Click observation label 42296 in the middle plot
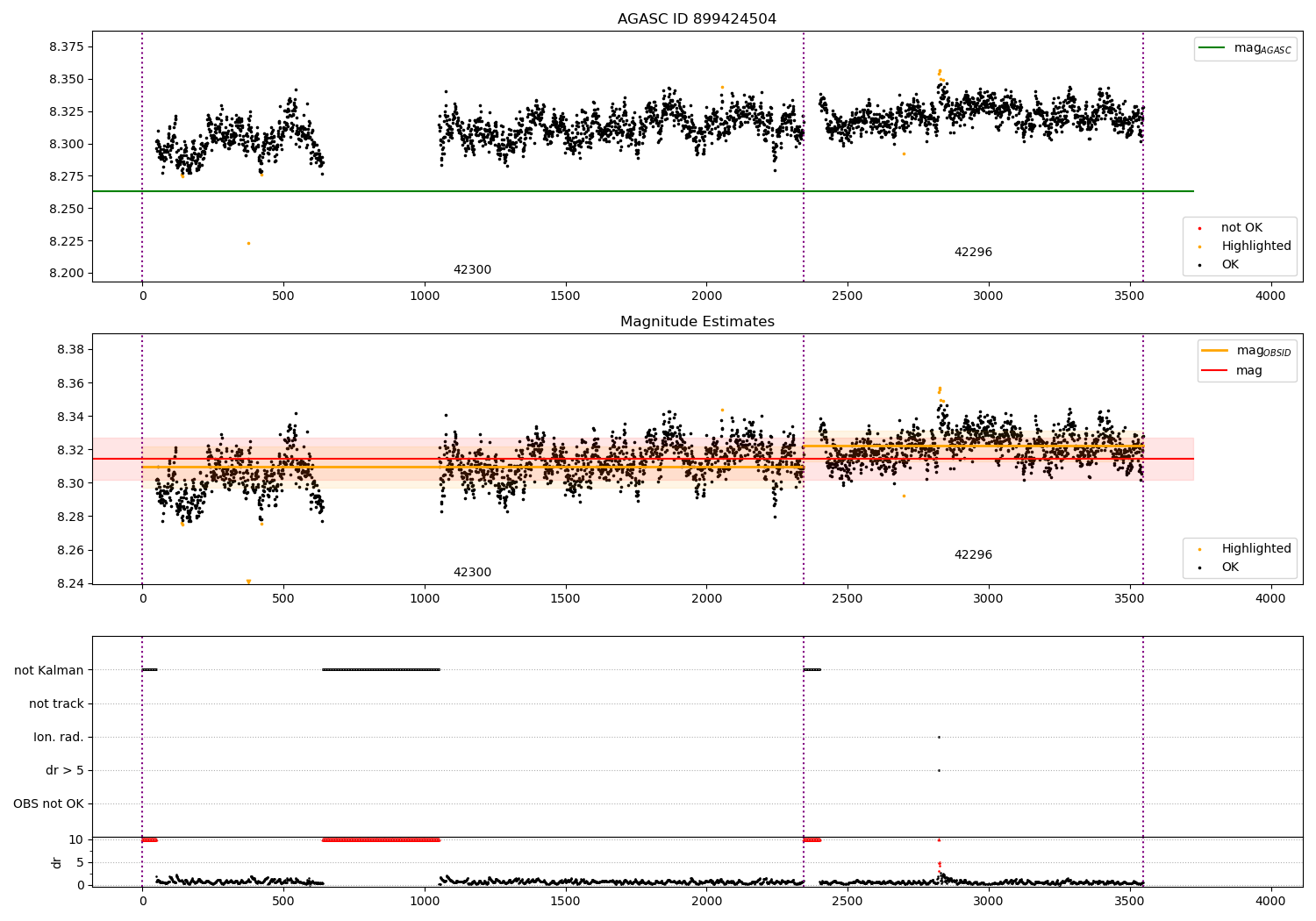Image resolution: width=1316 pixels, height=921 pixels. pyautogui.click(x=973, y=555)
